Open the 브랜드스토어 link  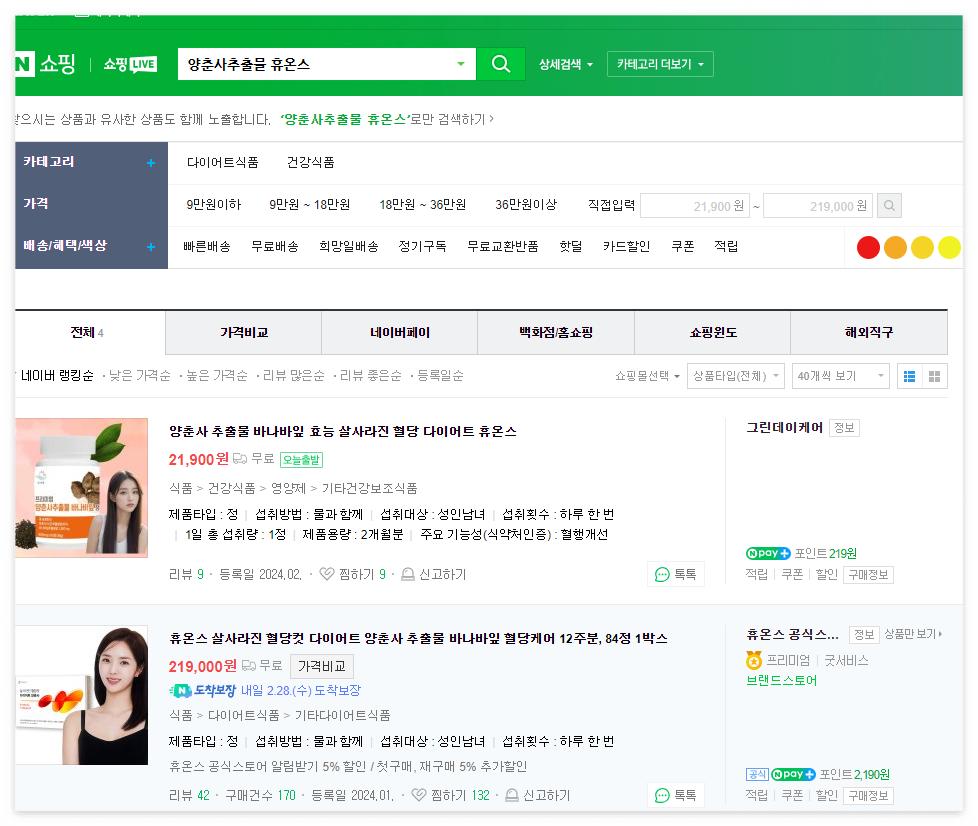pos(782,681)
